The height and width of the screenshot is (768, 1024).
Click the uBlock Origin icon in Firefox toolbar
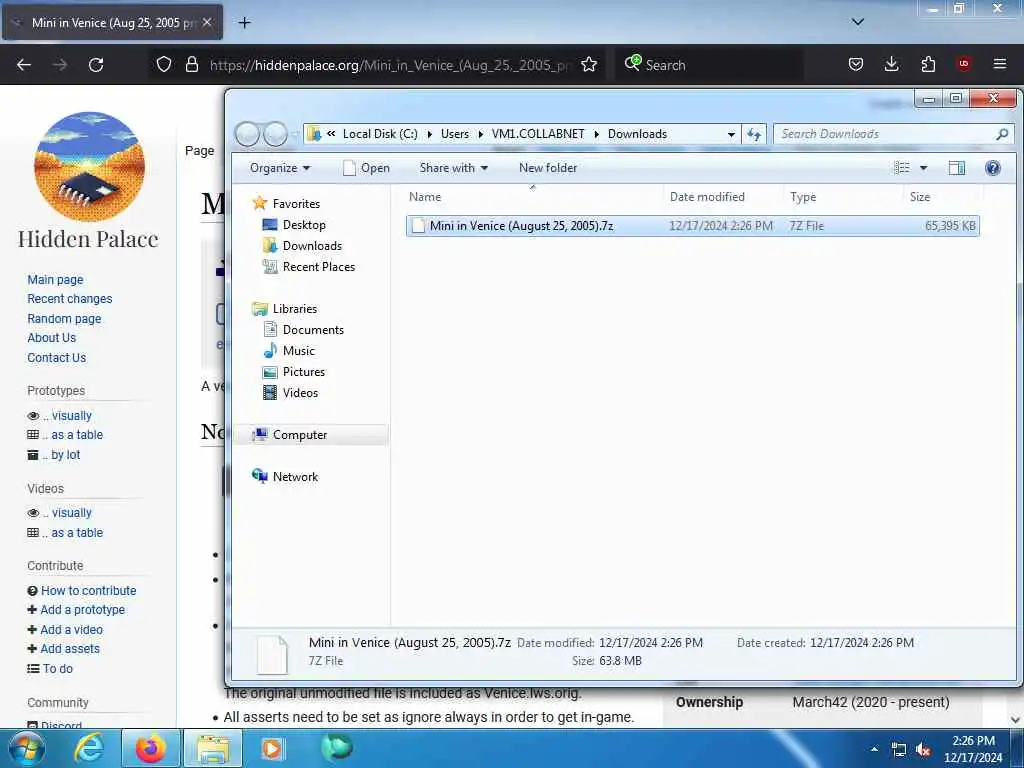click(963, 64)
